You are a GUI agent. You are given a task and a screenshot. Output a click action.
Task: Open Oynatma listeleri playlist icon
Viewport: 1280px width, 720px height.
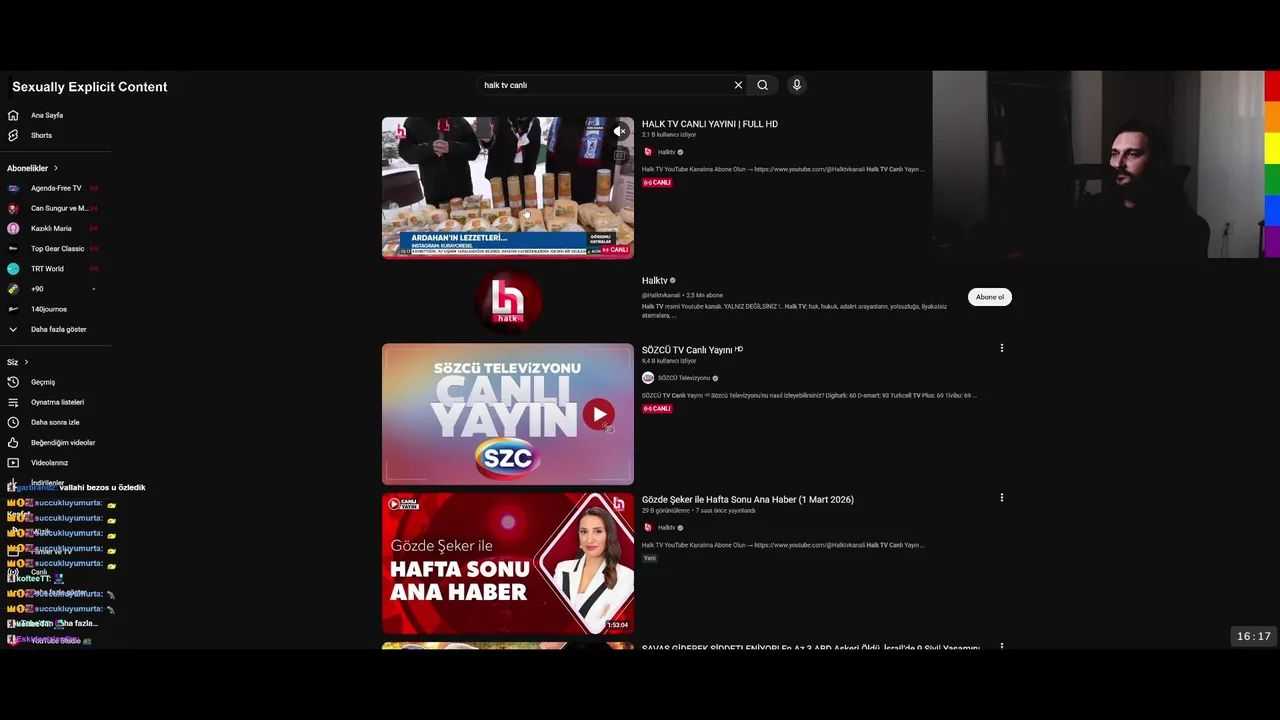(13, 402)
